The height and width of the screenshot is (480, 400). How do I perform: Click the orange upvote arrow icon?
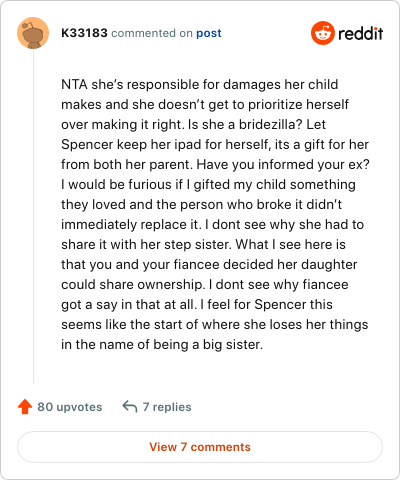25,407
